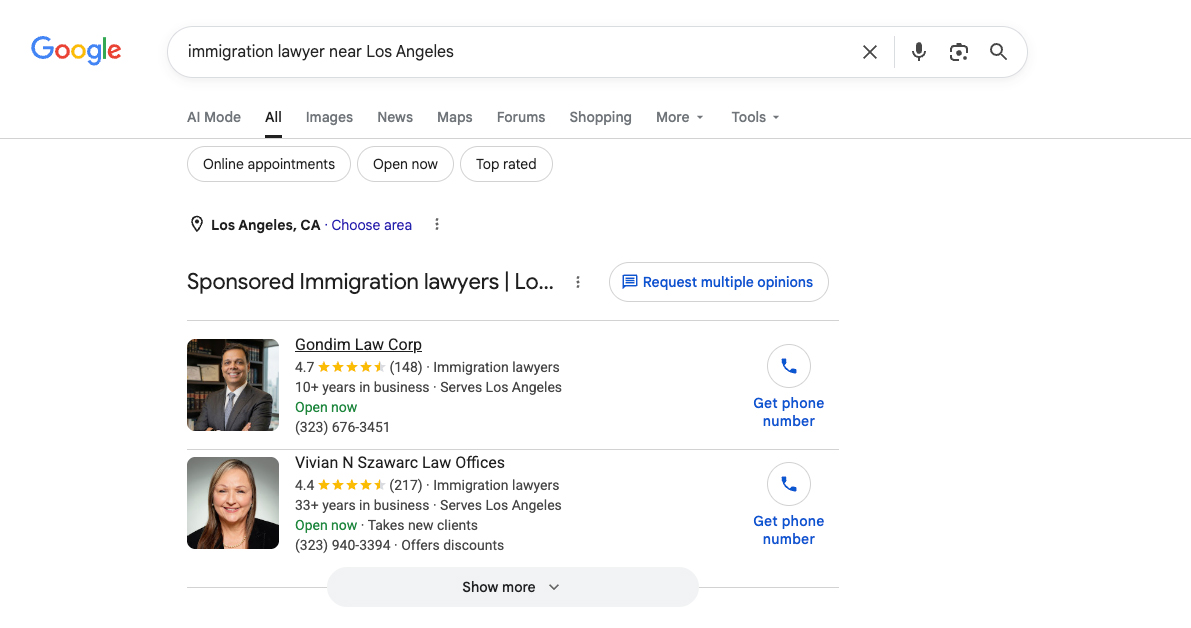Screen dimensions: 1191x628
Task: Click Vivian N Szawarc photo thumbnail
Action: (233, 503)
